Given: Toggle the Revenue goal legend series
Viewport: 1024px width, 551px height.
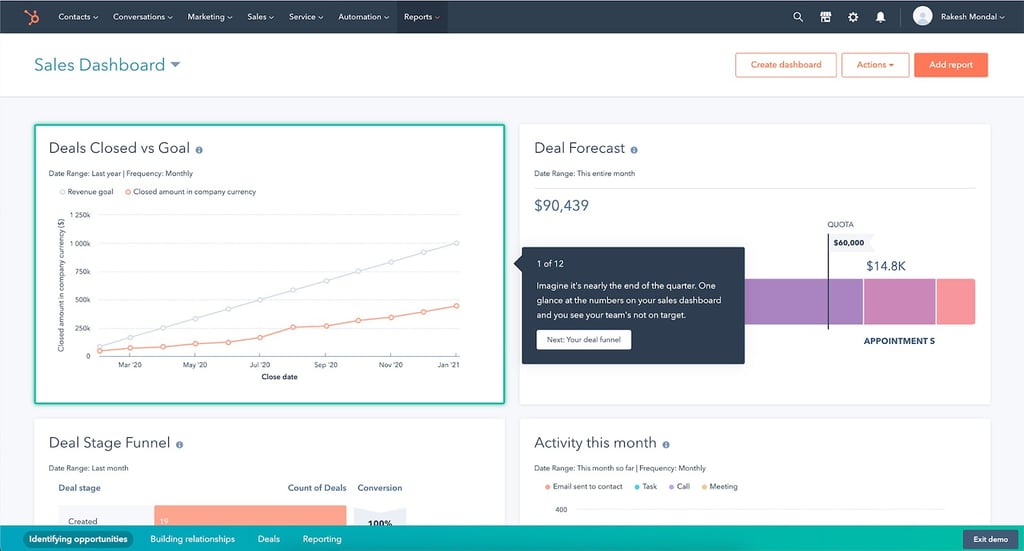Looking at the screenshot, I should (87, 192).
